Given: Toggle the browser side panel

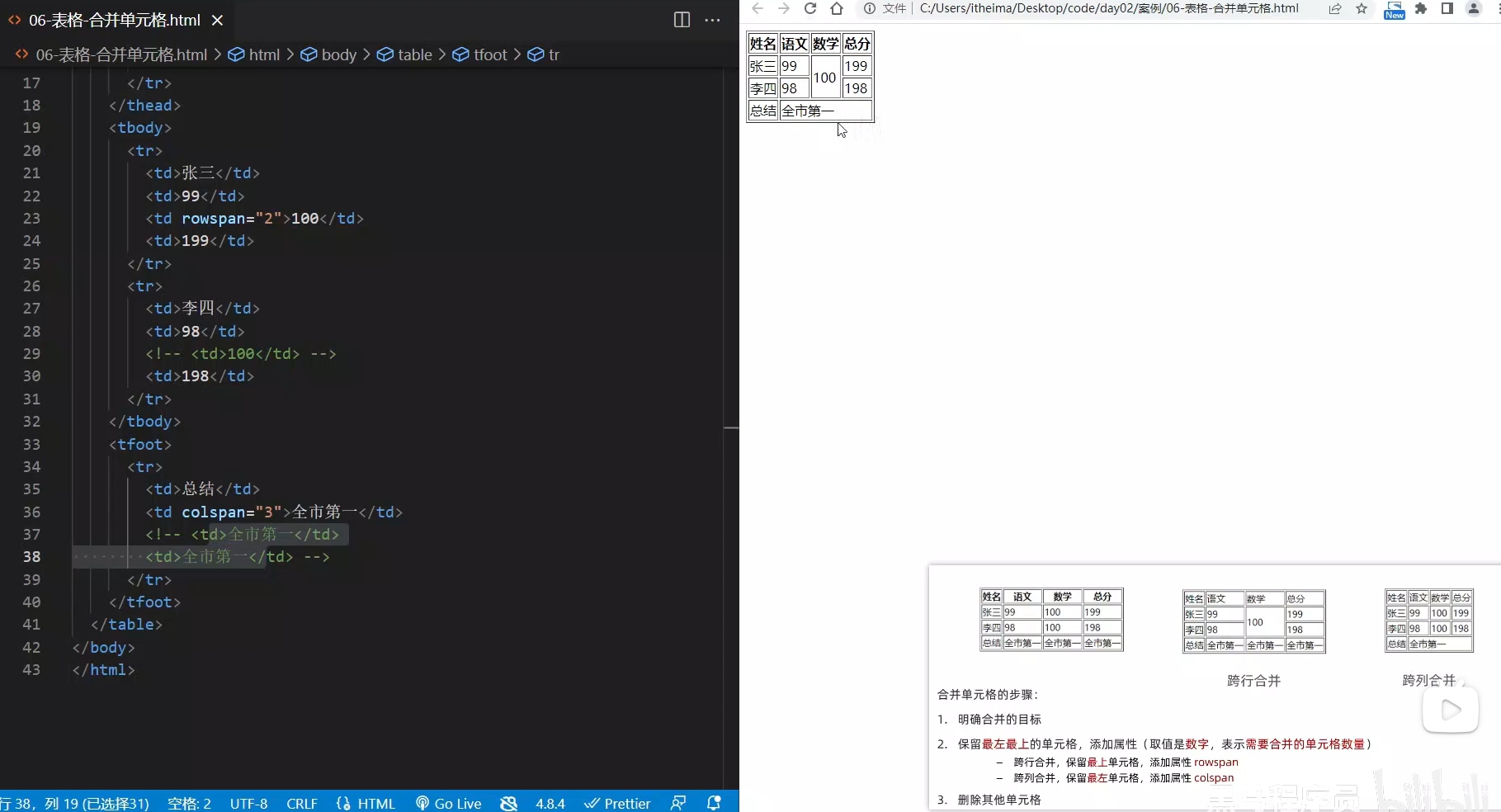Looking at the screenshot, I should click(1447, 9).
